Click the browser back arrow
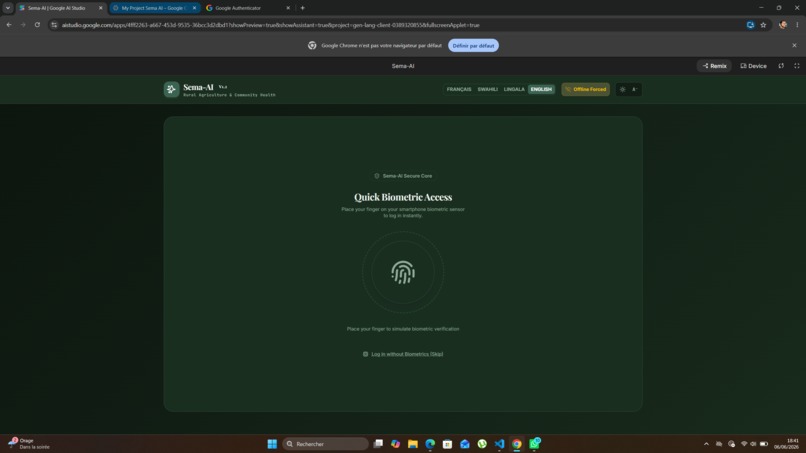 click(x=9, y=25)
